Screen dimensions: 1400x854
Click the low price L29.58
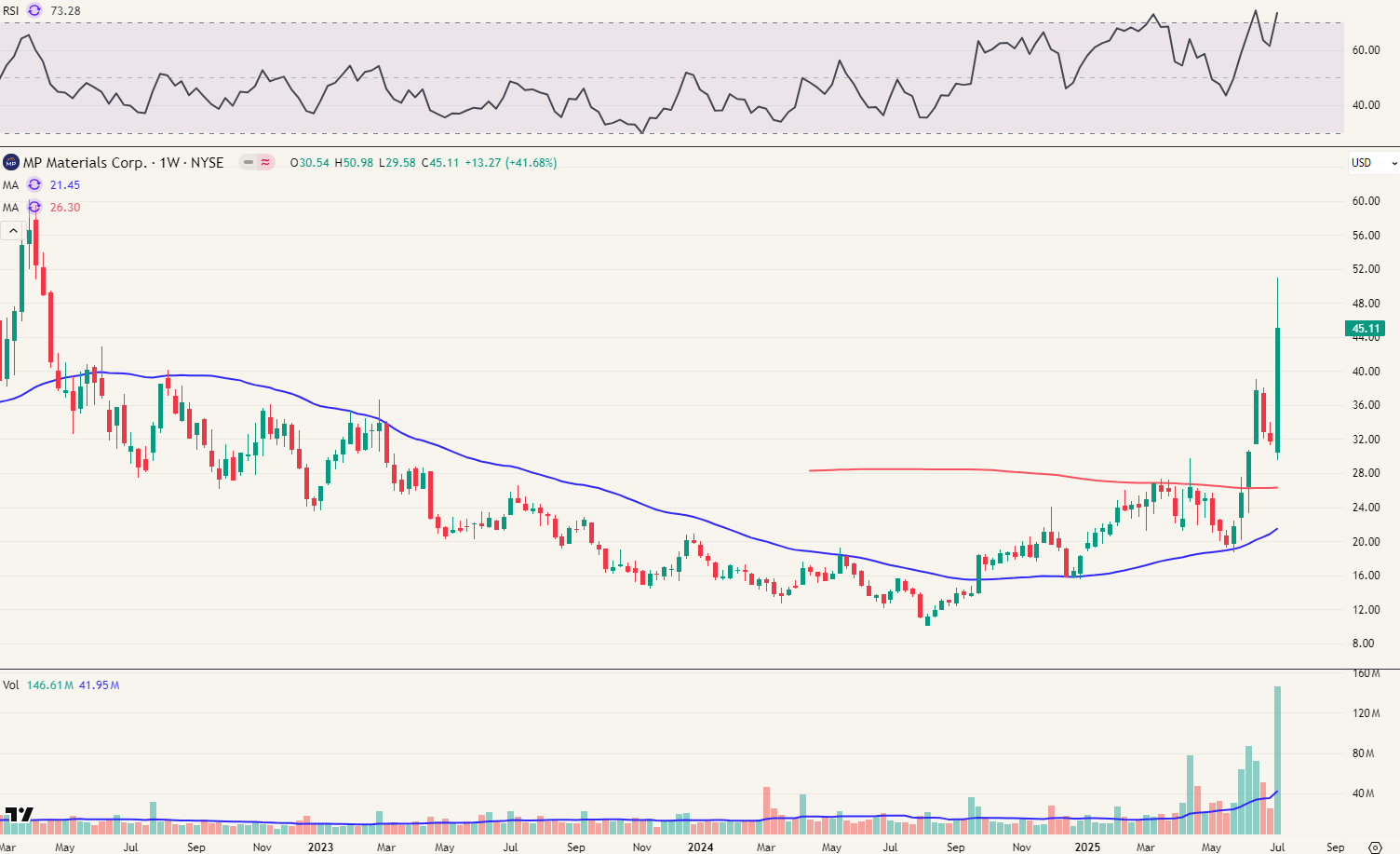pos(397,162)
